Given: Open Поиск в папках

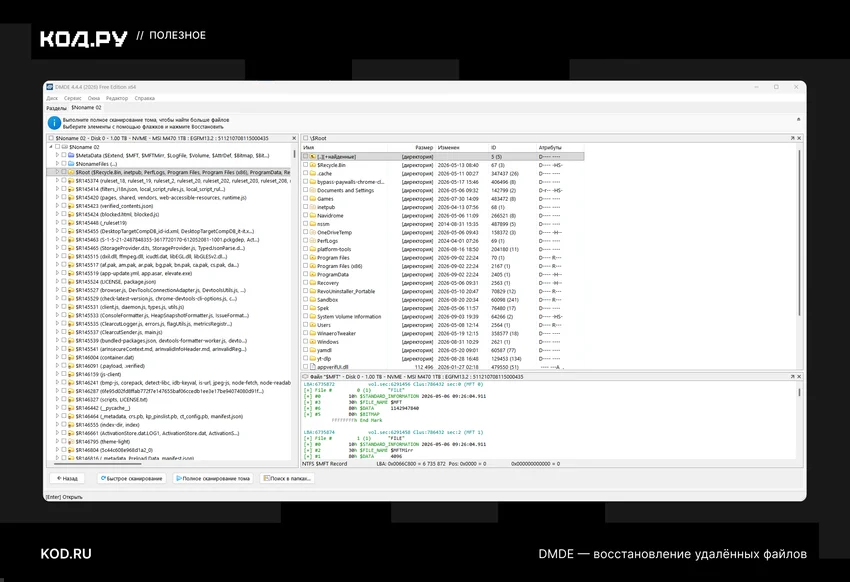Looking at the screenshot, I should pyautogui.click(x=287, y=478).
